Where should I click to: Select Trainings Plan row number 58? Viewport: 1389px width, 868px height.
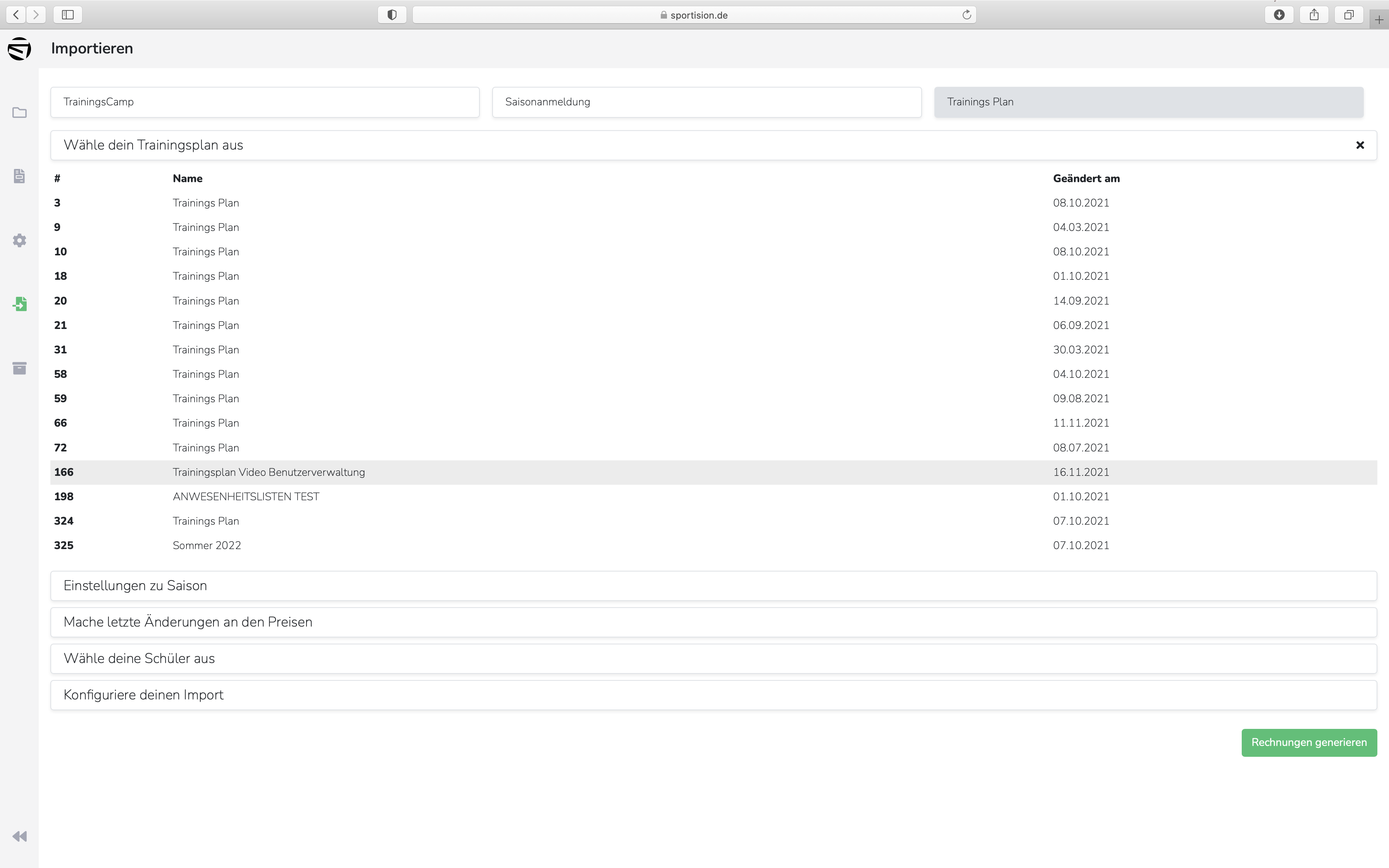pos(713,374)
